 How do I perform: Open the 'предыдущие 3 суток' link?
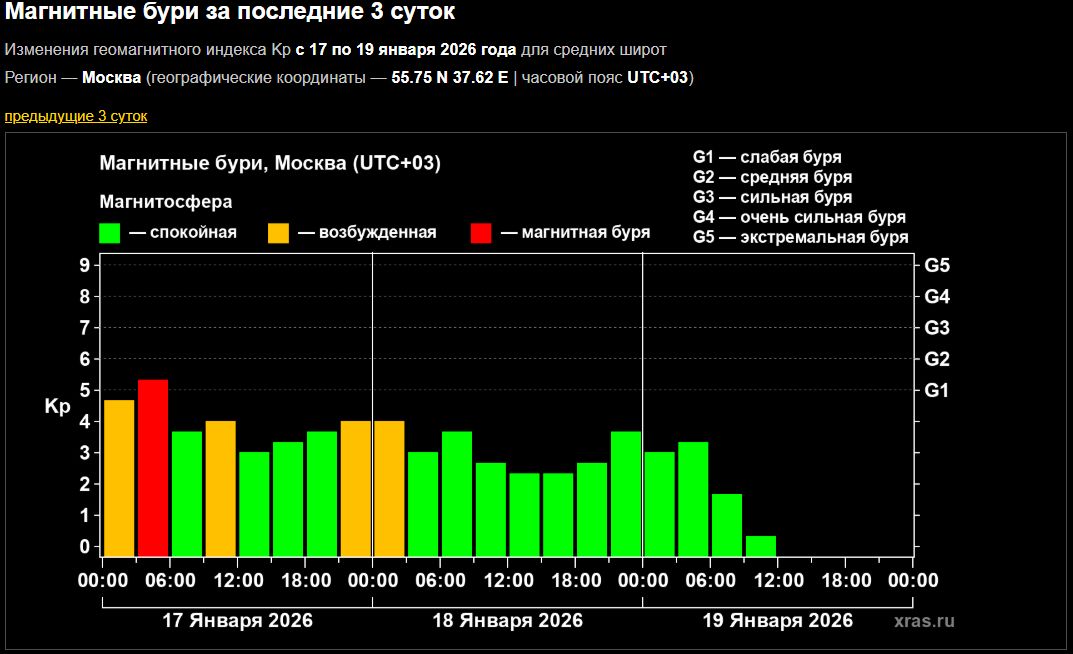coord(76,116)
